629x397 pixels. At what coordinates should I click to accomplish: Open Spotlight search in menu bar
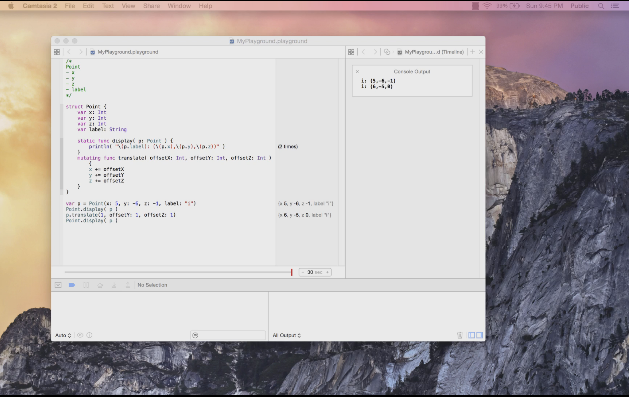coord(601,6)
